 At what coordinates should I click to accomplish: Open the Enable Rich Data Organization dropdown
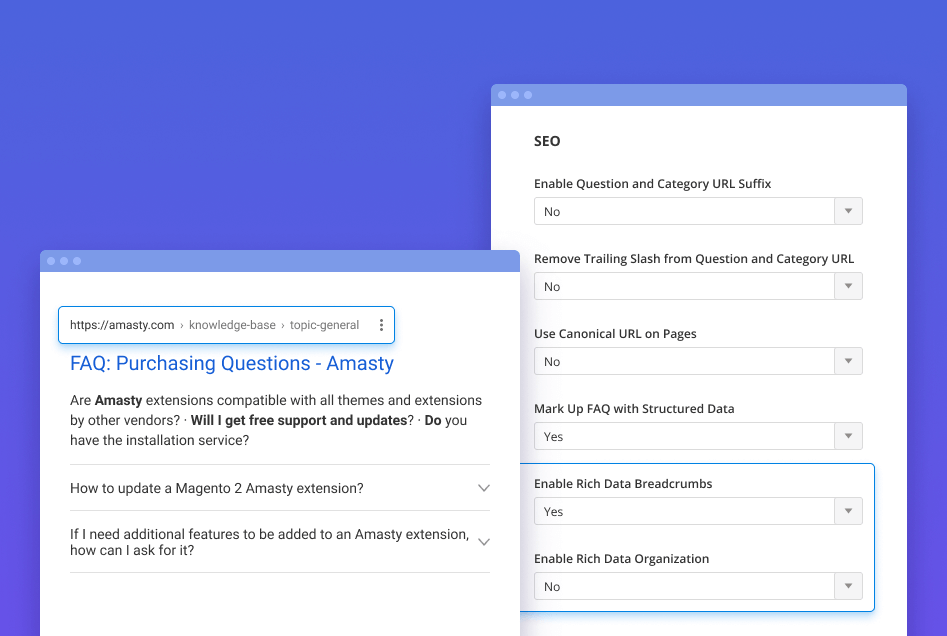pyautogui.click(x=685, y=587)
